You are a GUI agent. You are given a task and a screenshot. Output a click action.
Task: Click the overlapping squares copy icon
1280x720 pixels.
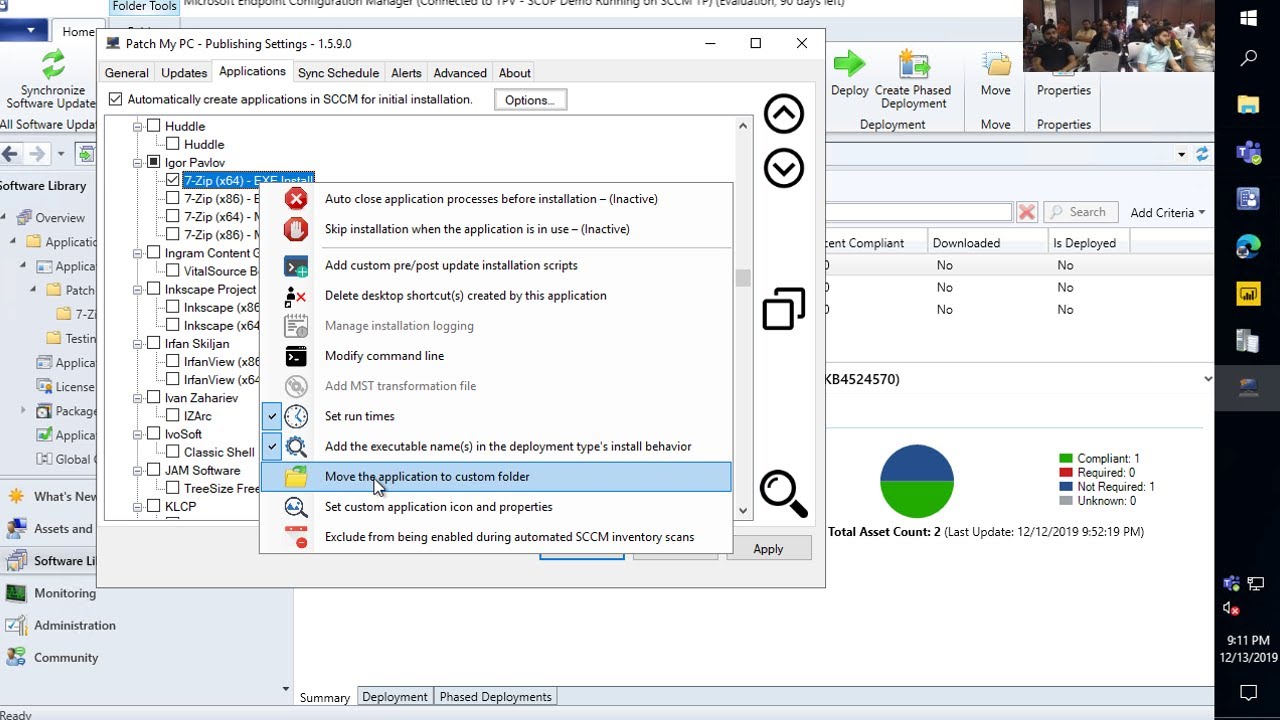[x=783, y=308]
